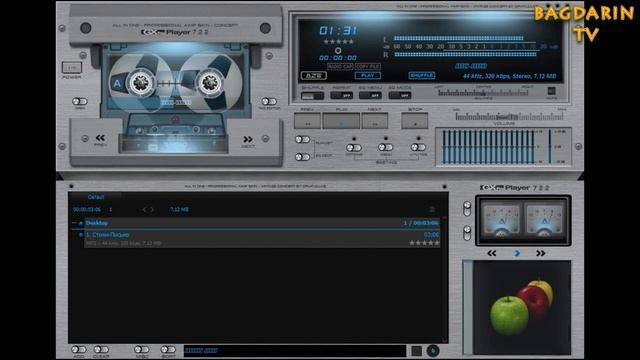
Task: Click the equalizer band sliders panel
Action: click(x=488, y=147)
